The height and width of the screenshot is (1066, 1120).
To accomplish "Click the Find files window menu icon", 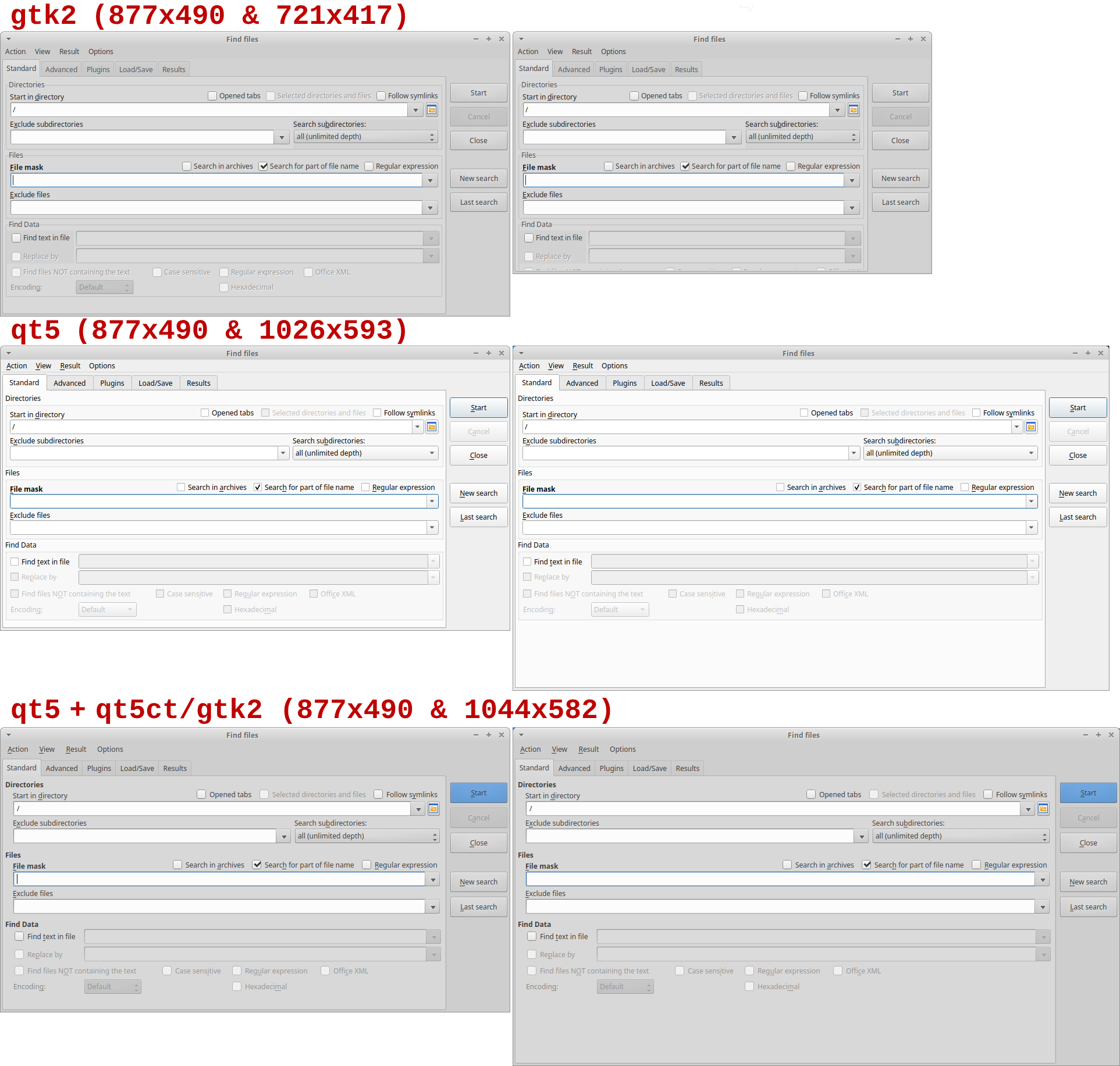I will (9, 38).
